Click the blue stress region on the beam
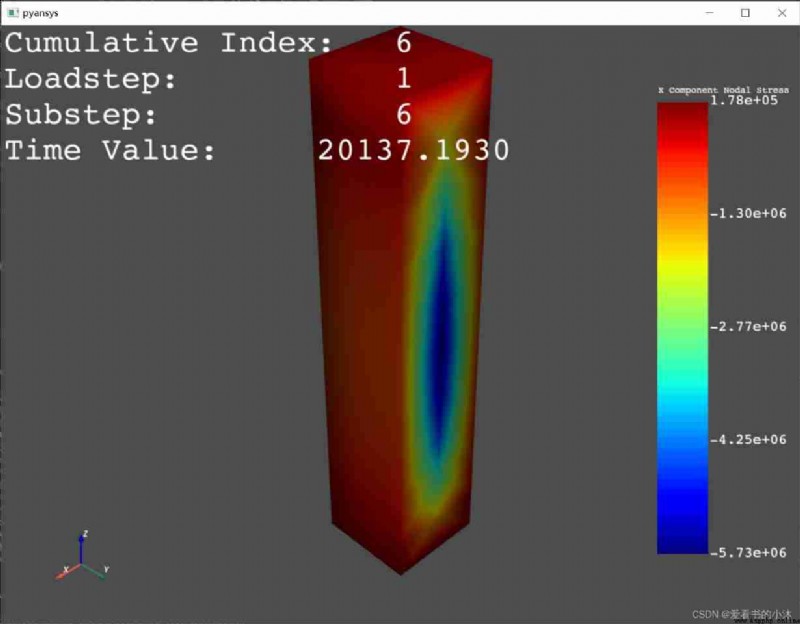Image resolution: width=800 pixels, height=624 pixels. 442,337
